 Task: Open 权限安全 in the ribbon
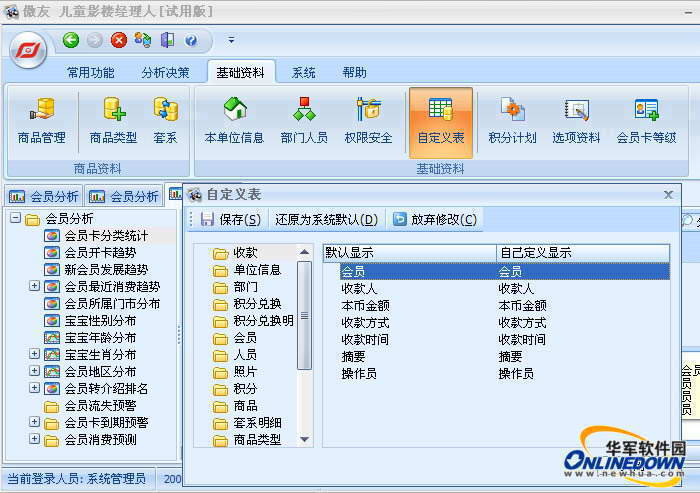pos(368,121)
